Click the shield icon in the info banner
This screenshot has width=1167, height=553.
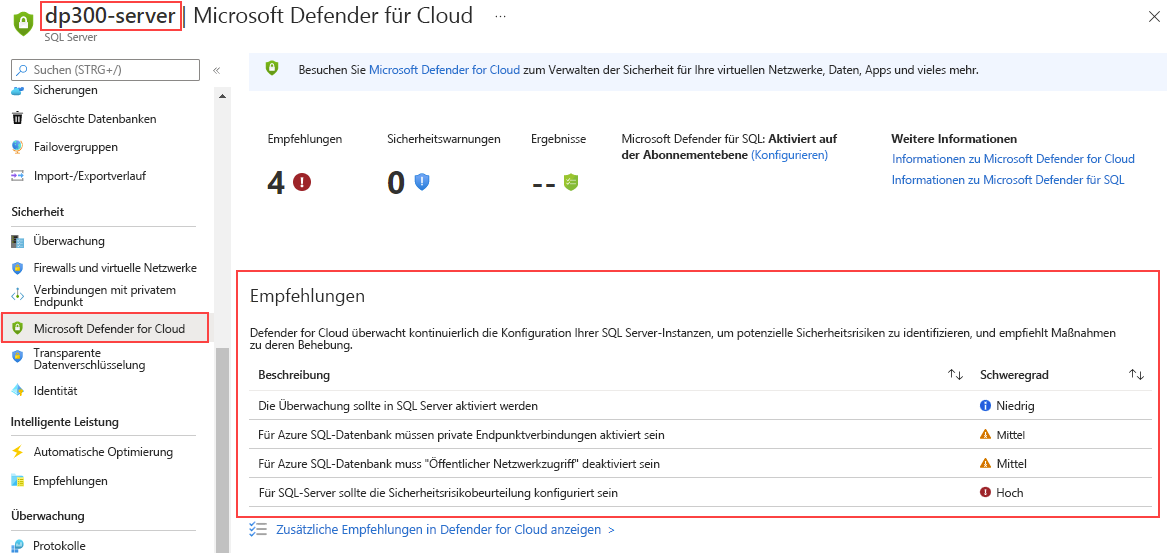pos(272,68)
